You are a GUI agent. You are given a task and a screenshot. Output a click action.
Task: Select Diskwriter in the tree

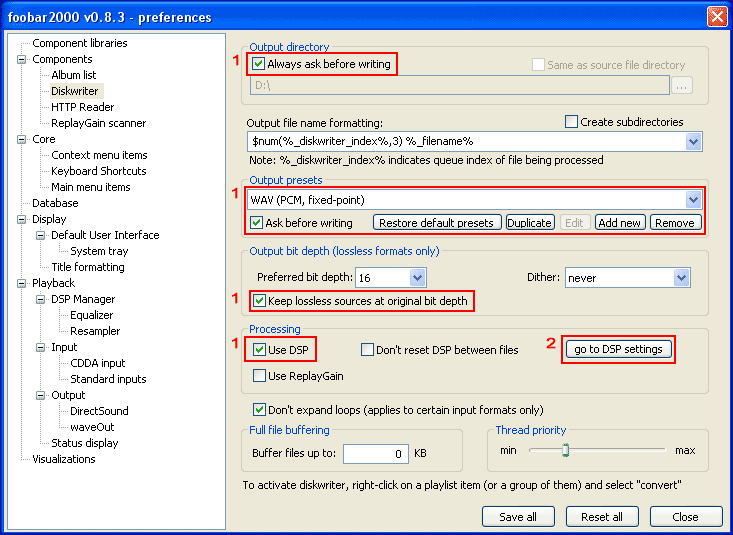75,91
